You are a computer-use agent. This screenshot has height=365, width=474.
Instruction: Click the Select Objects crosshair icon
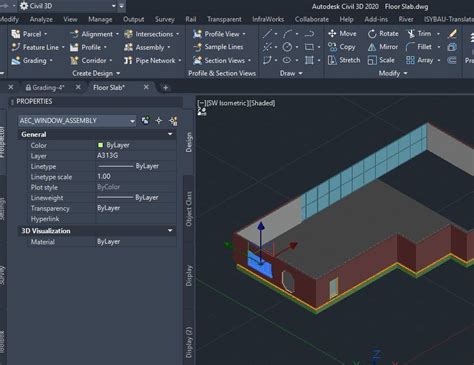click(159, 120)
